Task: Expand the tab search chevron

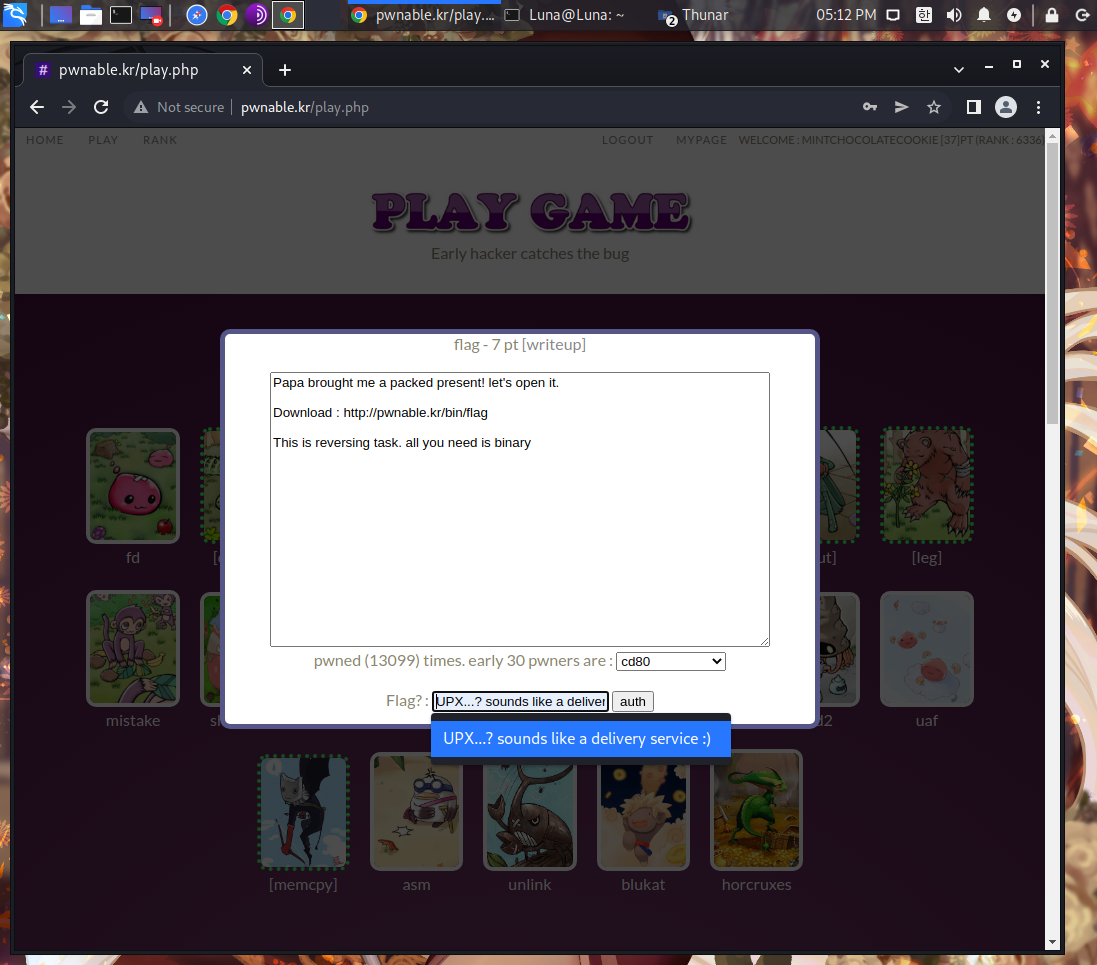Action: click(x=958, y=69)
